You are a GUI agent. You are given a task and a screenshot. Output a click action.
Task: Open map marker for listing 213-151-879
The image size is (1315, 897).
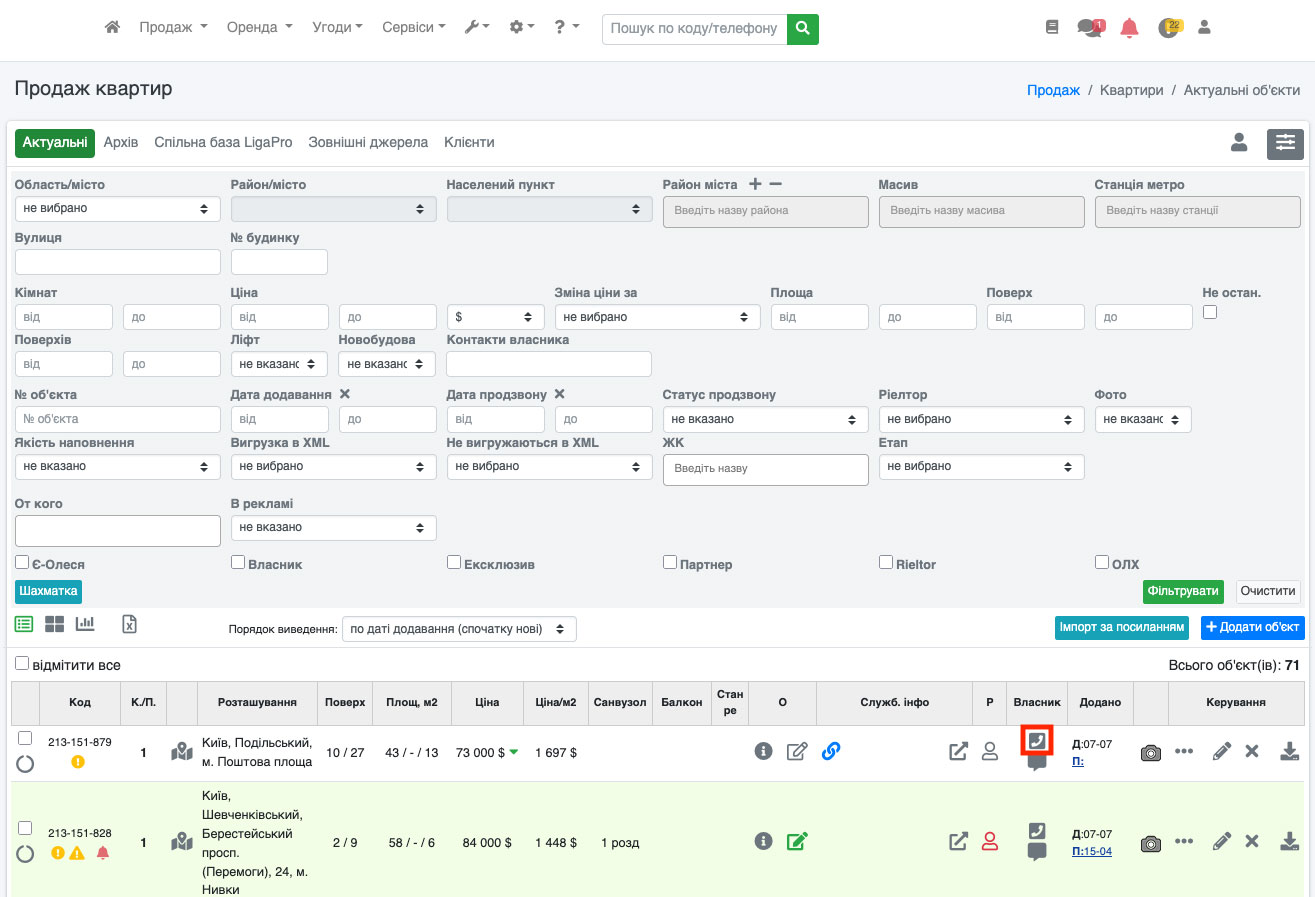tap(181, 752)
